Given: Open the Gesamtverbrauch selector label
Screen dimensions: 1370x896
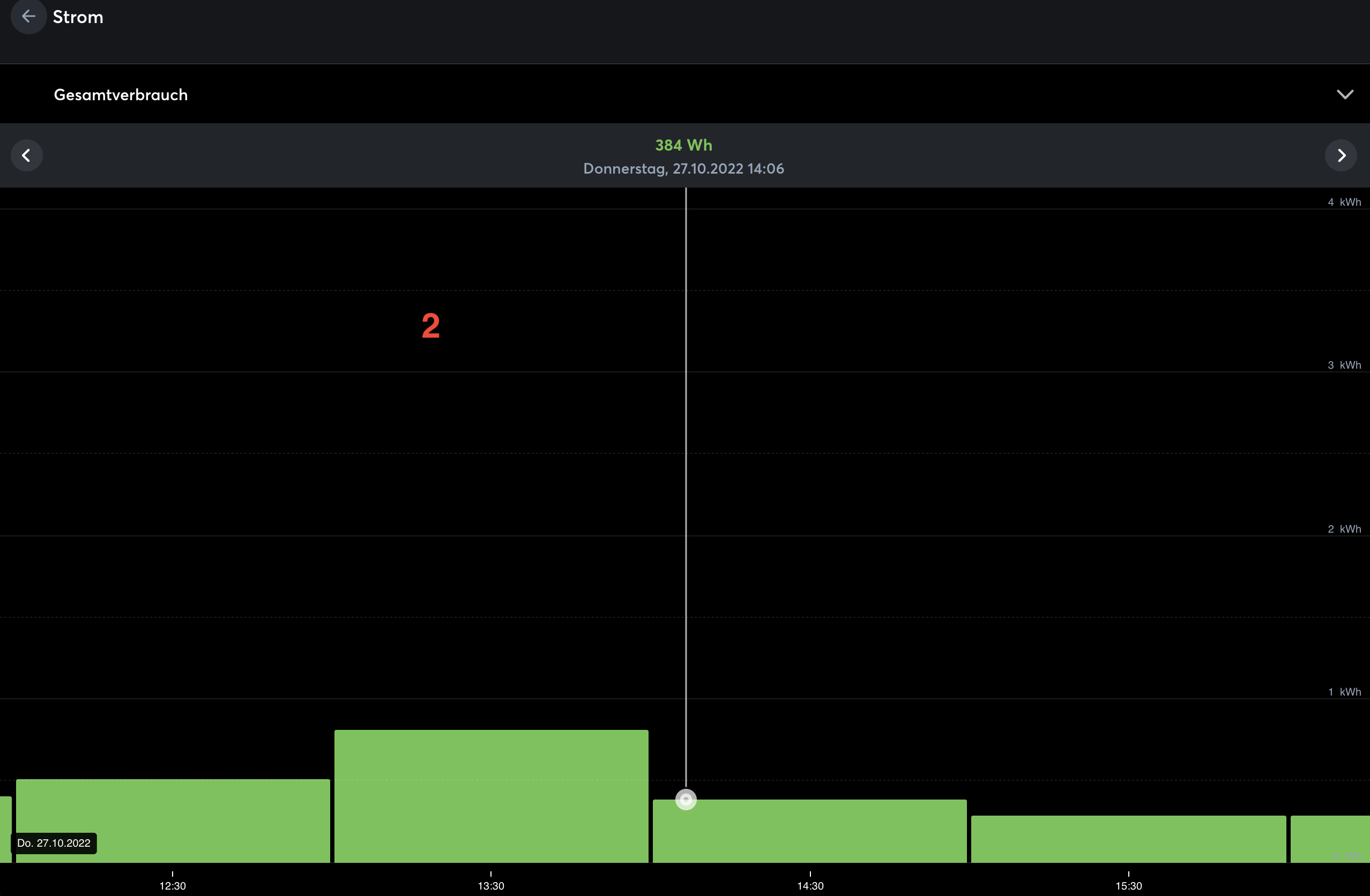Looking at the screenshot, I should [121, 95].
